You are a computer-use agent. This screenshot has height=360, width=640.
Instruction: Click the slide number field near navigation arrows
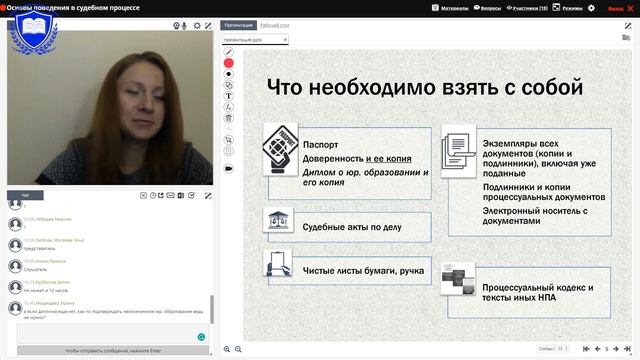pos(607,349)
